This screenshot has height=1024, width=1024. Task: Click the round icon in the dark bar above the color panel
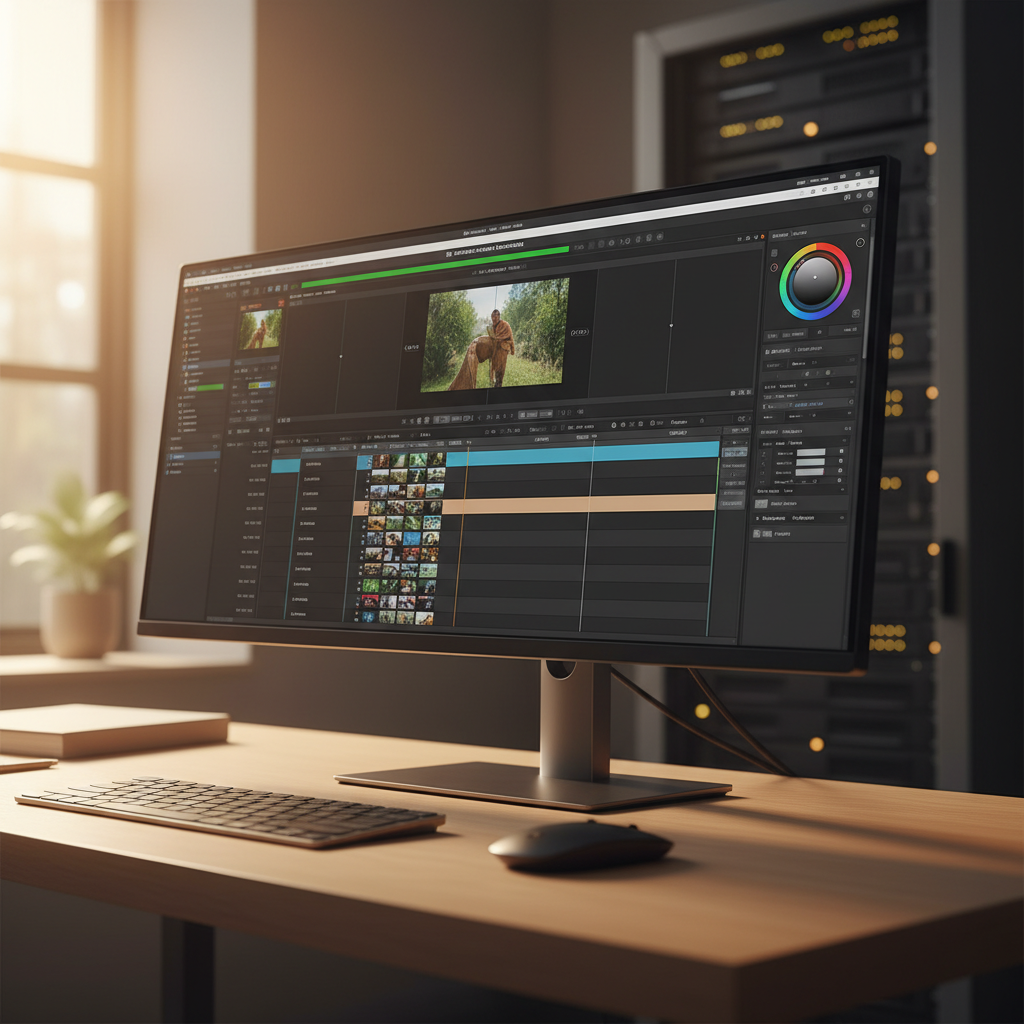(x=867, y=209)
